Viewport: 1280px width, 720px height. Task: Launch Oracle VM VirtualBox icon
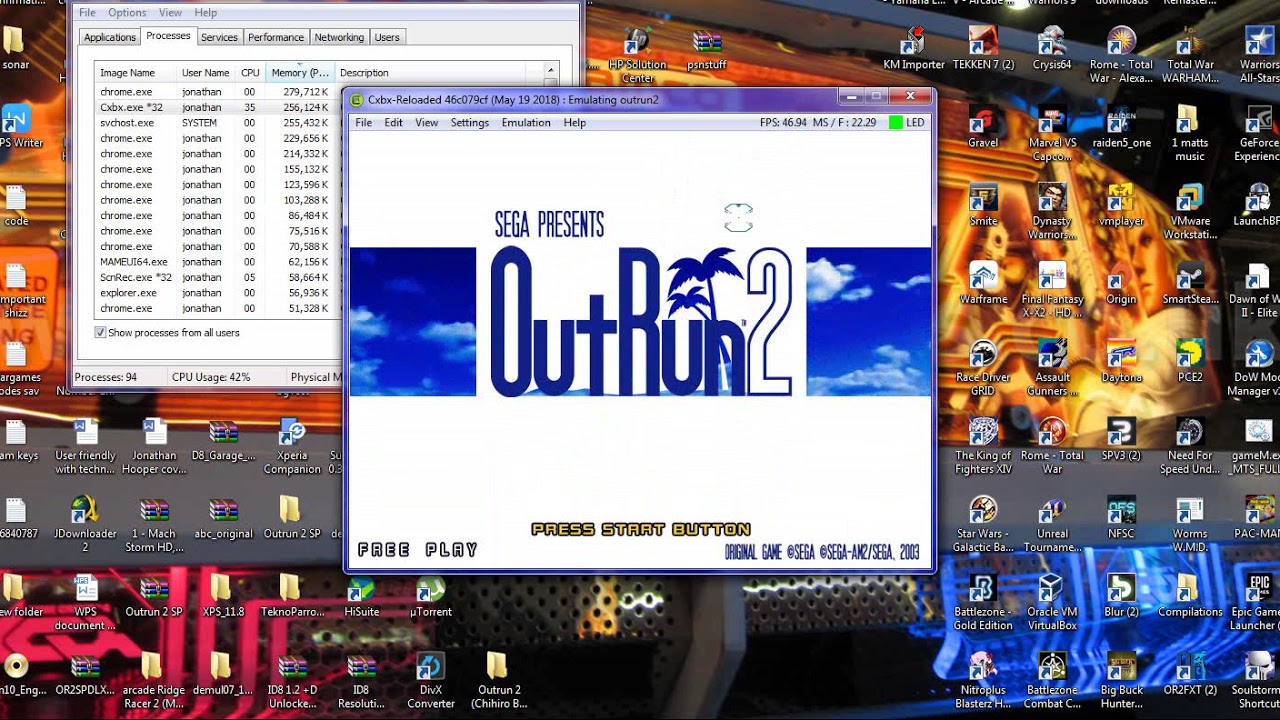point(1052,601)
